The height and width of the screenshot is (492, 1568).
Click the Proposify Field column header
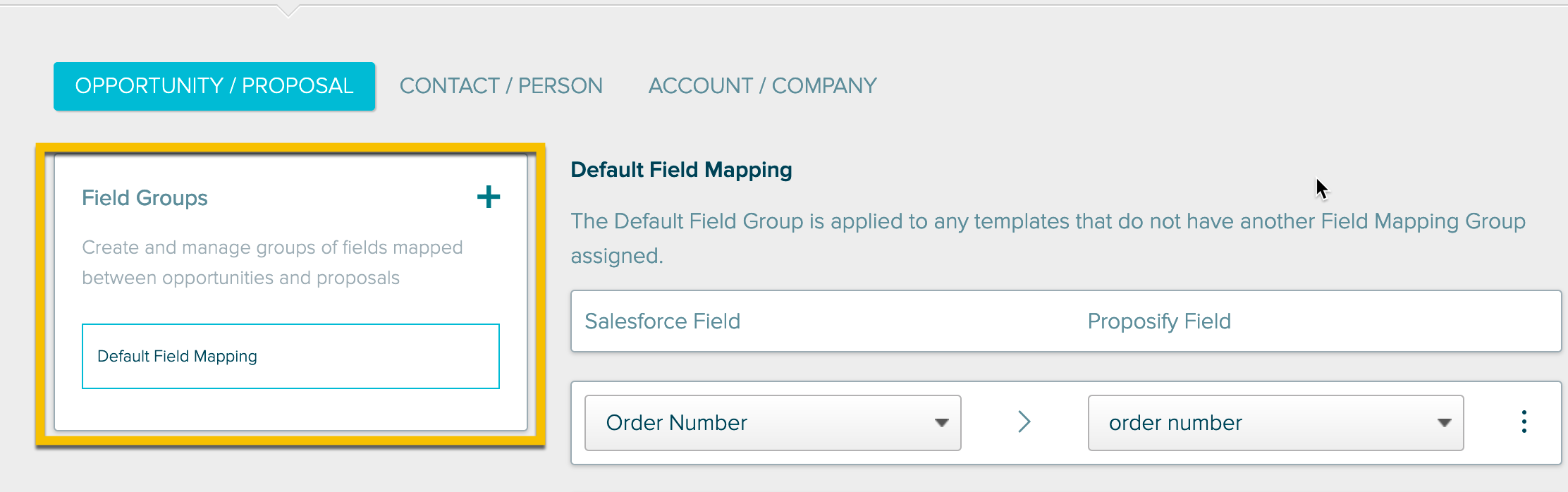click(1159, 321)
